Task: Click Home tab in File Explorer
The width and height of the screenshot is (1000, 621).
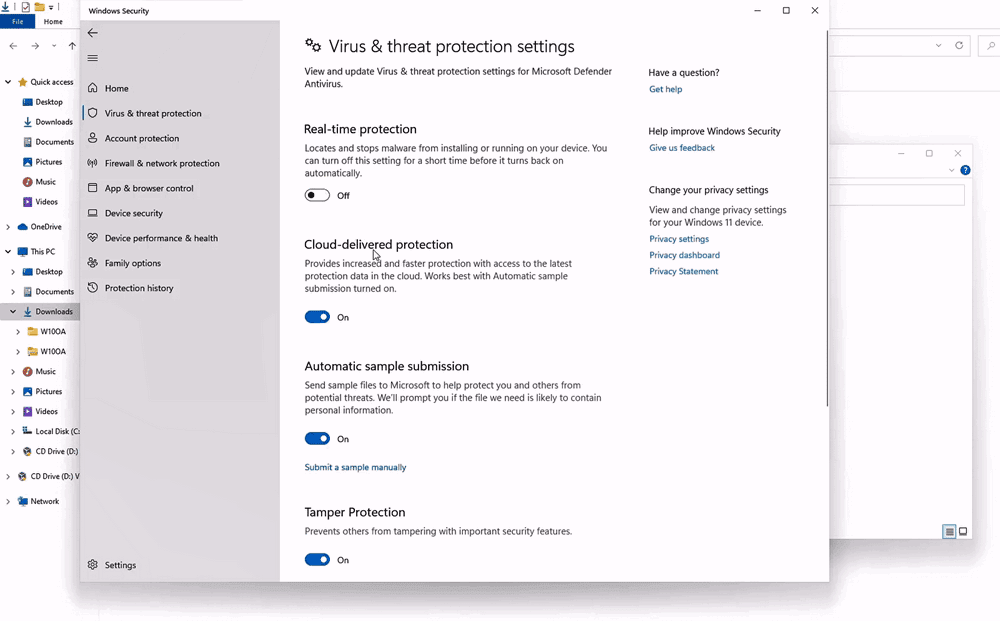Action: [53, 22]
